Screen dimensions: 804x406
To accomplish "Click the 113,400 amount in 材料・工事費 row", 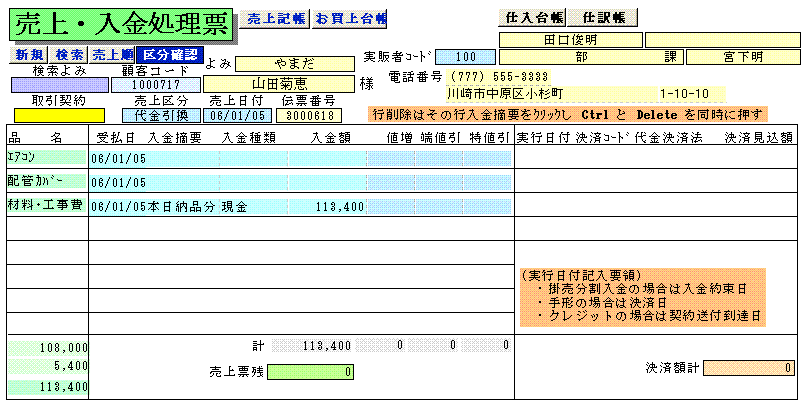I will point(327,207).
